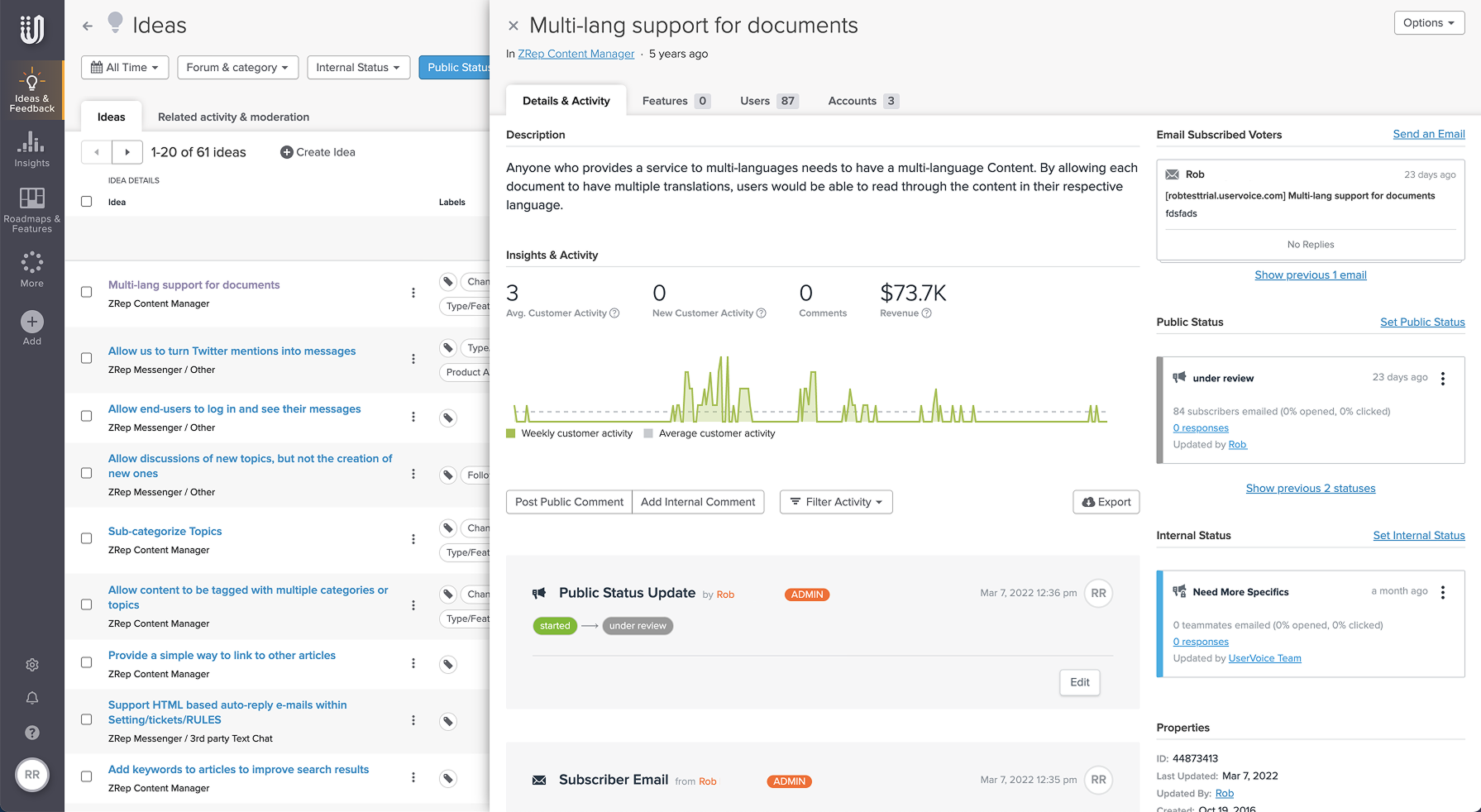Viewport: 1481px width, 812px height.
Task: Open Related activity & moderation tab
Action: [233, 117]
